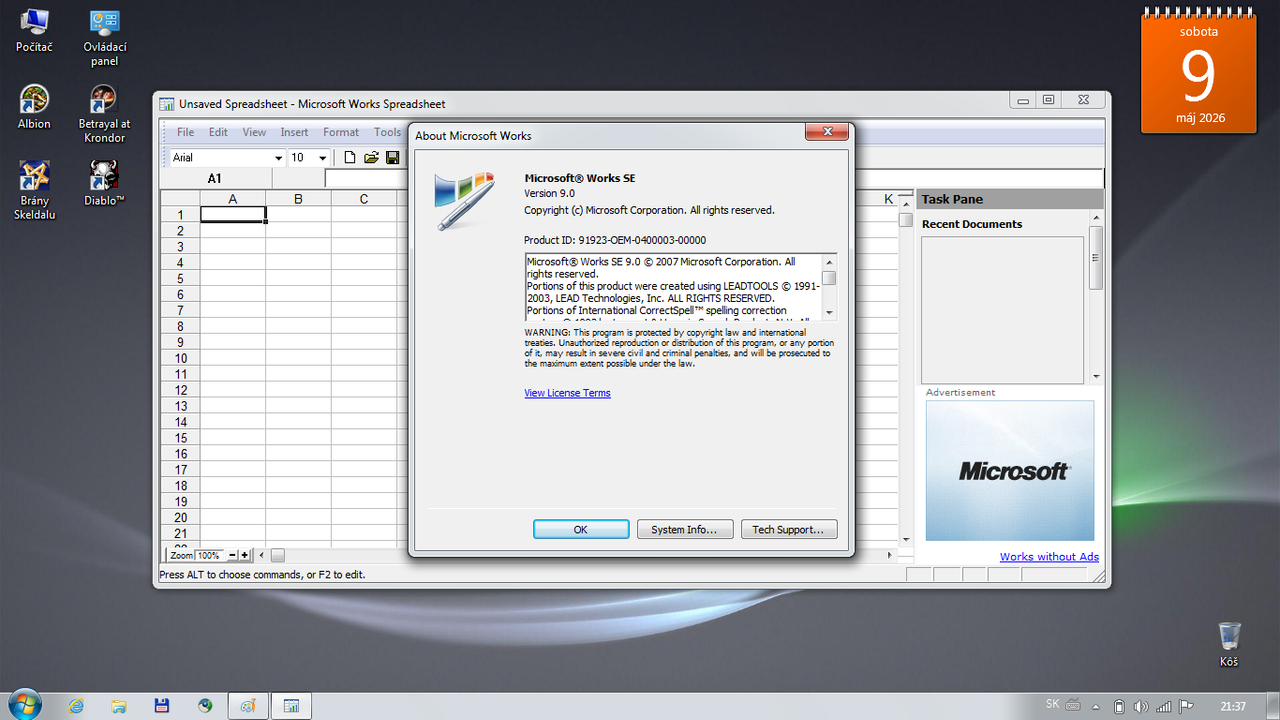
Task: Launch the Albion desktop shortcut
Action: coord(34,108)
